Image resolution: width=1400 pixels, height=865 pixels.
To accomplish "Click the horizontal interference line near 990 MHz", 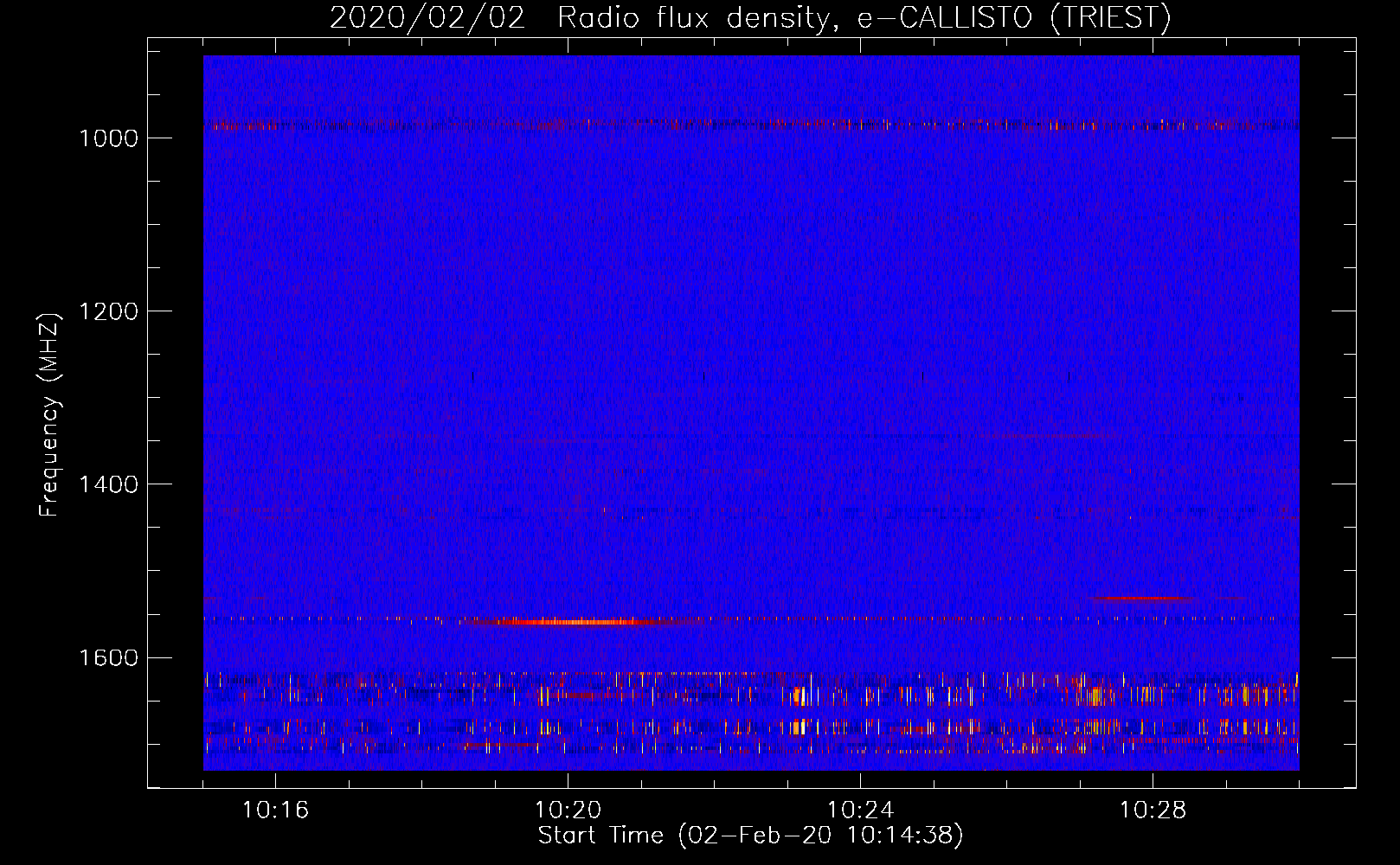I will (751, 125).
